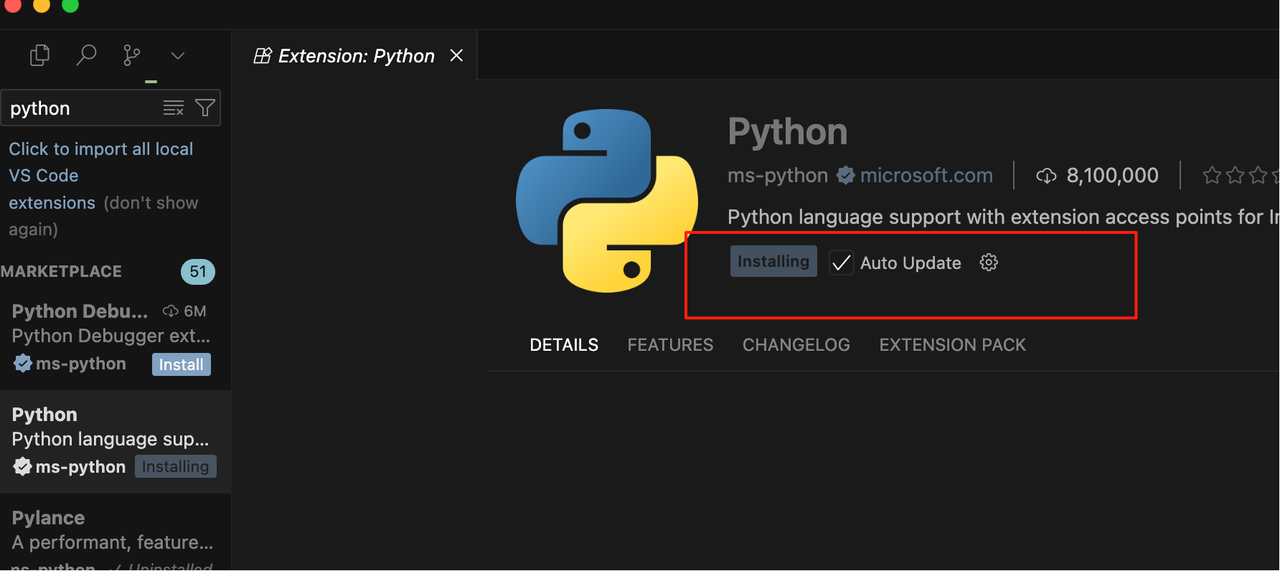Click the large Python logo

pyautogui.click(x=607, y=200)
